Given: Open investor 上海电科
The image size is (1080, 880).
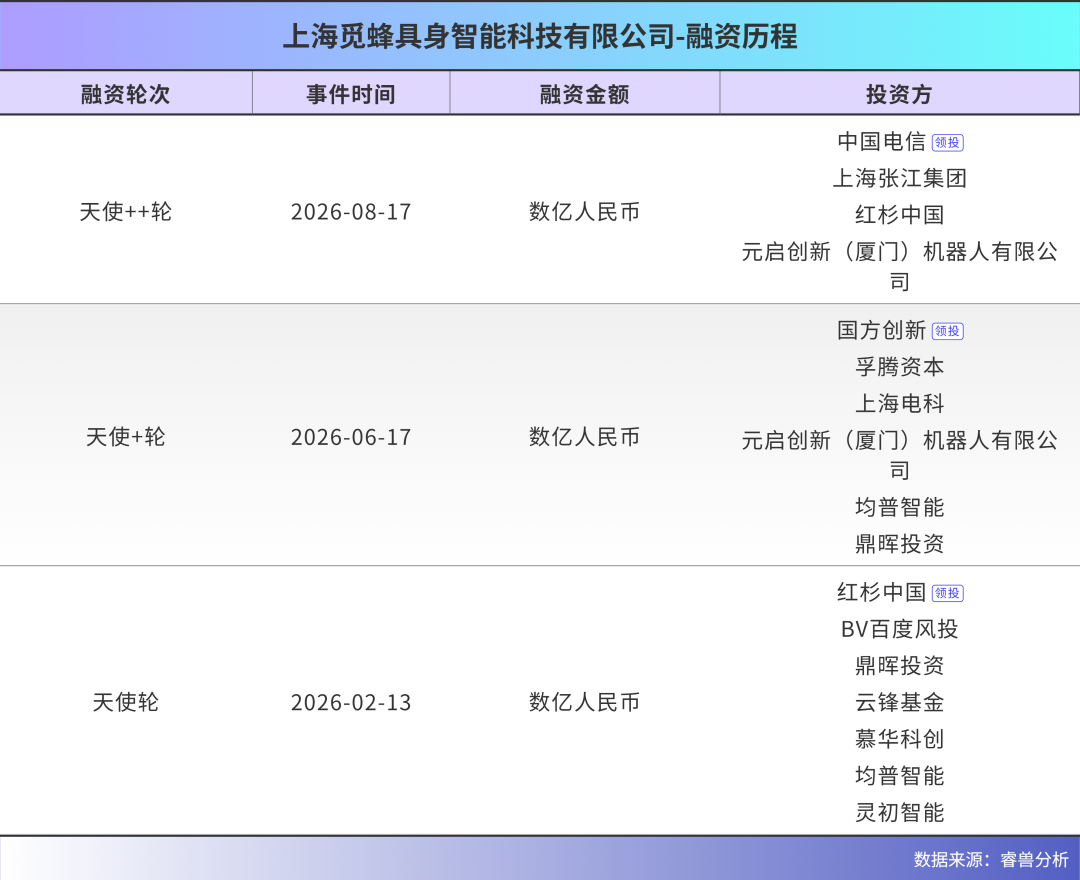Looking at the screenshot, I should 899,404.
